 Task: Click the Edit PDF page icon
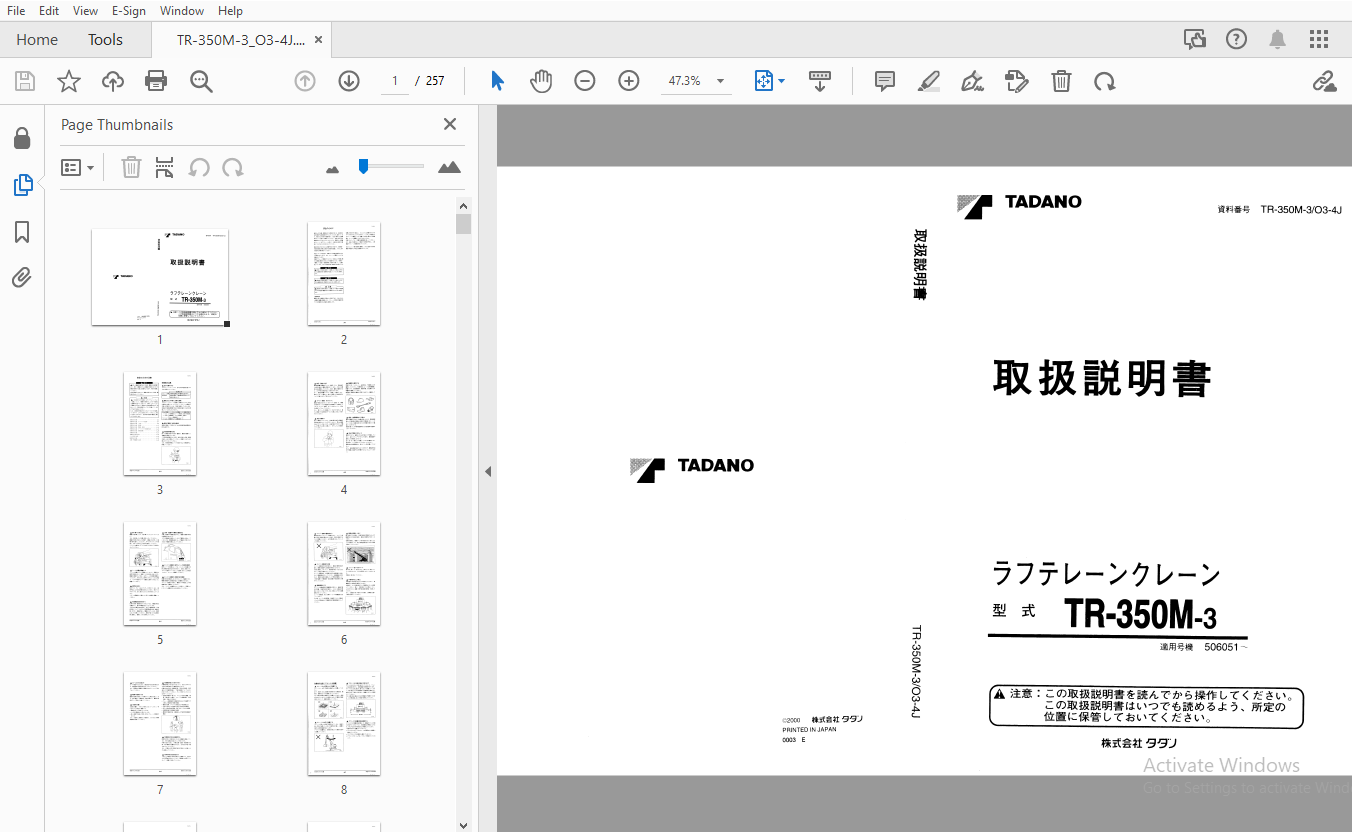coord(1017,81)
